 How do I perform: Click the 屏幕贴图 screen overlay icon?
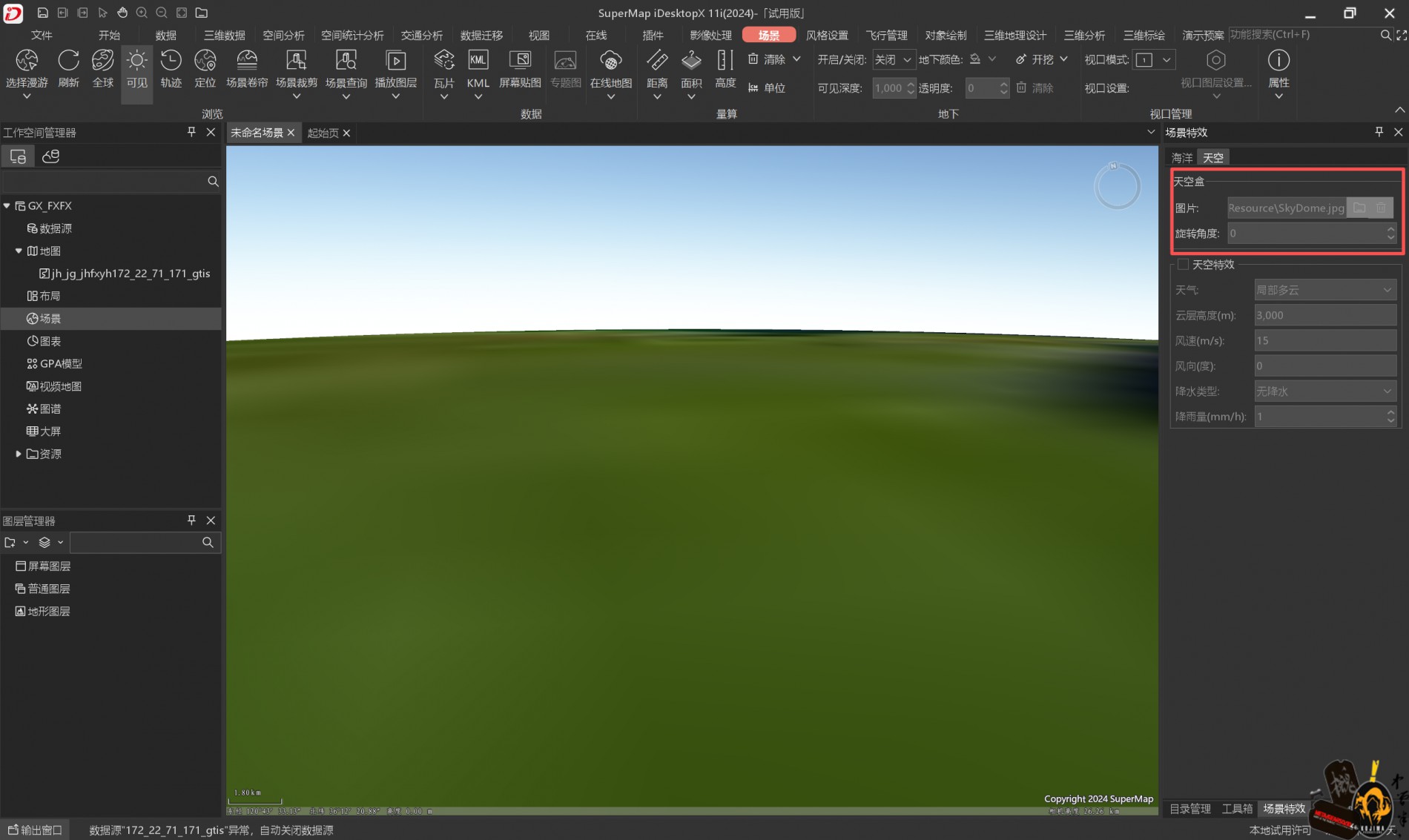520,62
